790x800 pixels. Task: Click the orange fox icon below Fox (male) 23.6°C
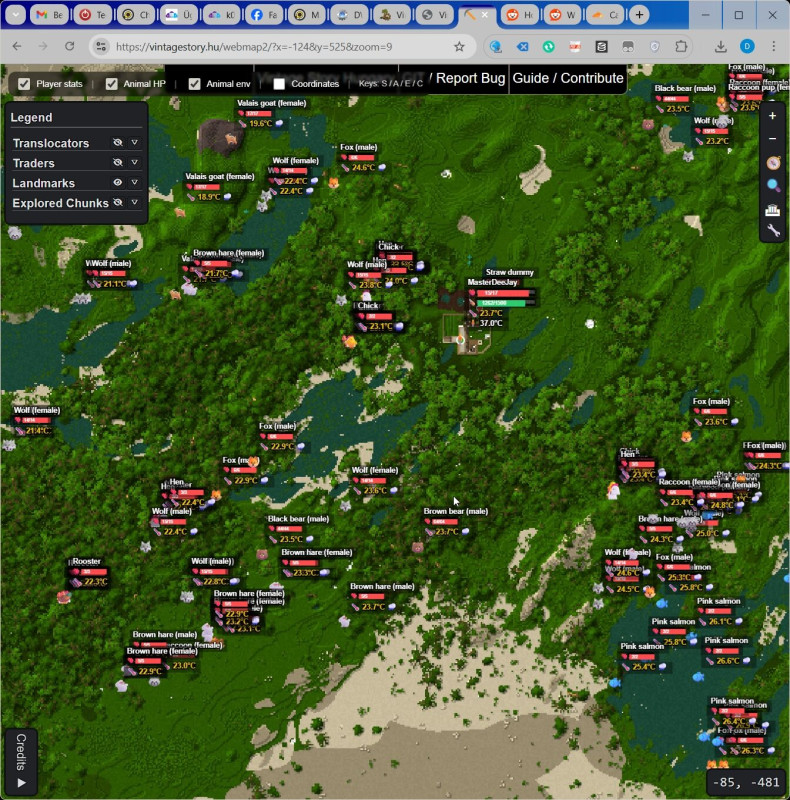[686, 437]
